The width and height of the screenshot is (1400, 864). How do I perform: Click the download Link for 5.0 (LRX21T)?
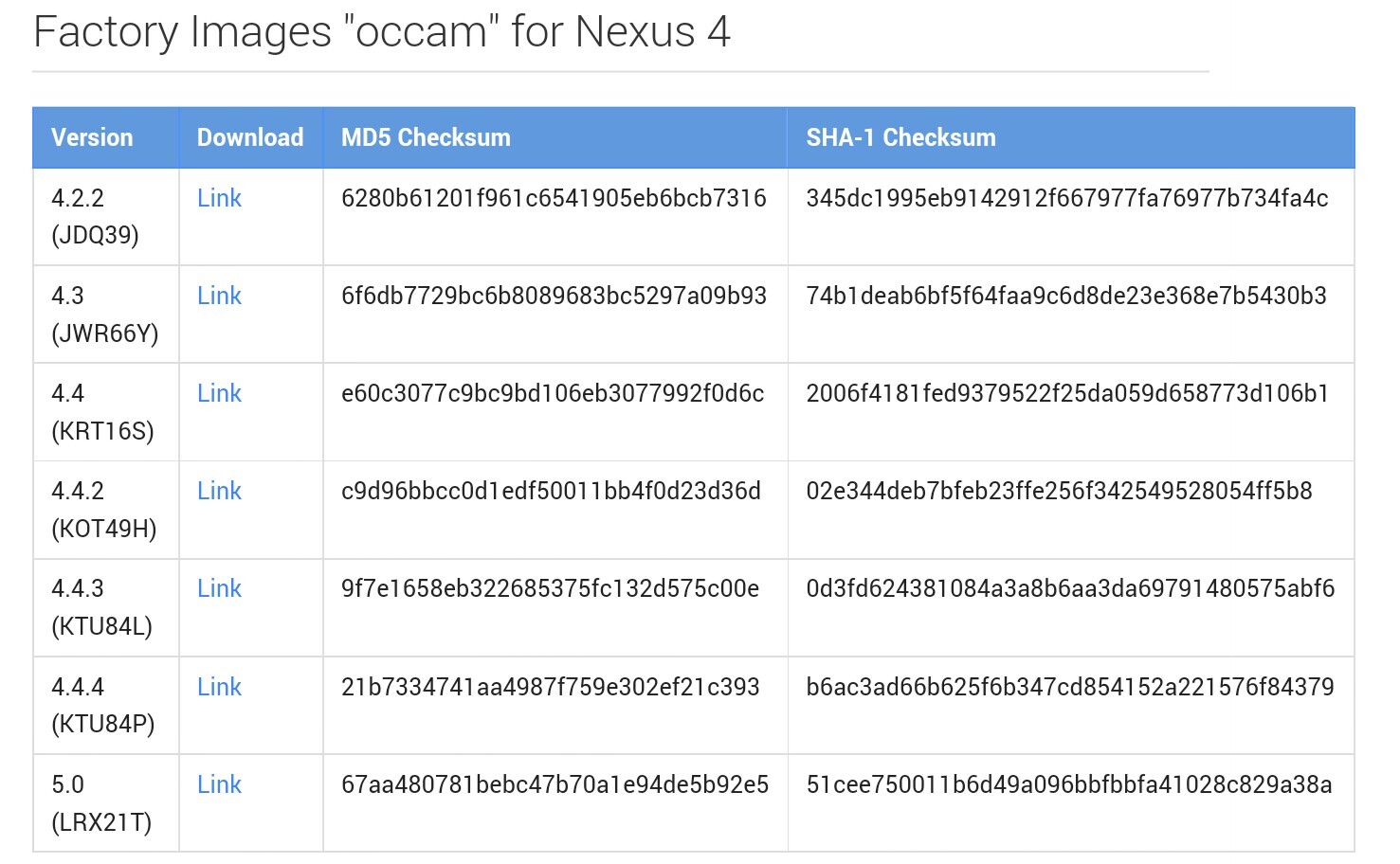[x=219, y=784]
